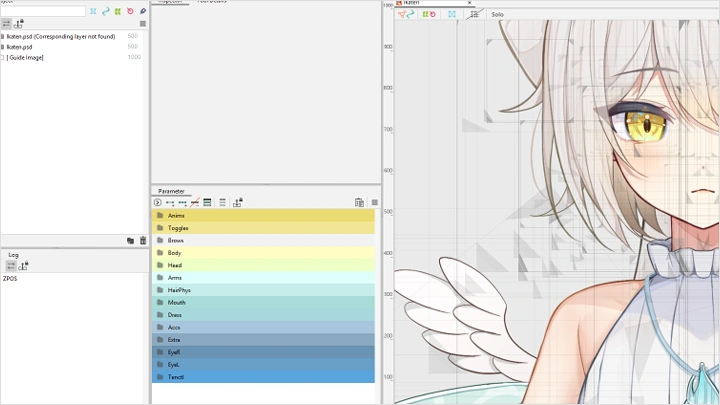Click the ZPOS entry in the log
The height and width of the screenshot is (405, 720).
tap(10, 279)
